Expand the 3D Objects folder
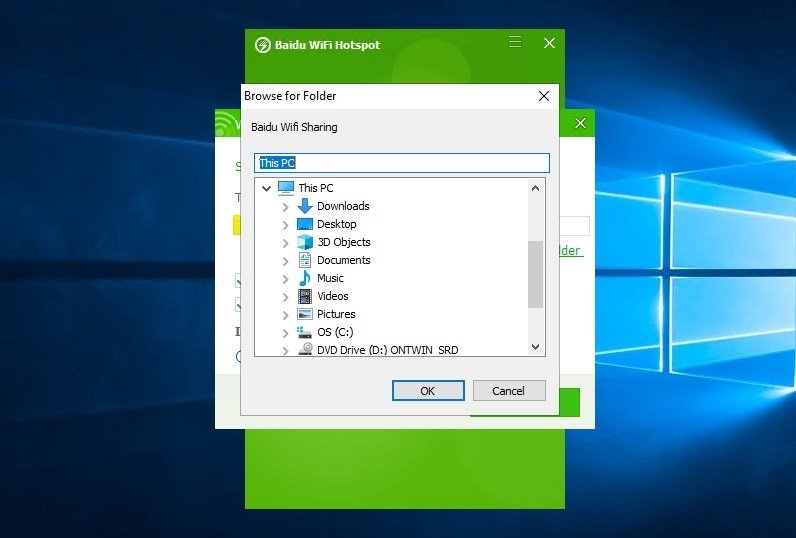 [x=285, y=243]
